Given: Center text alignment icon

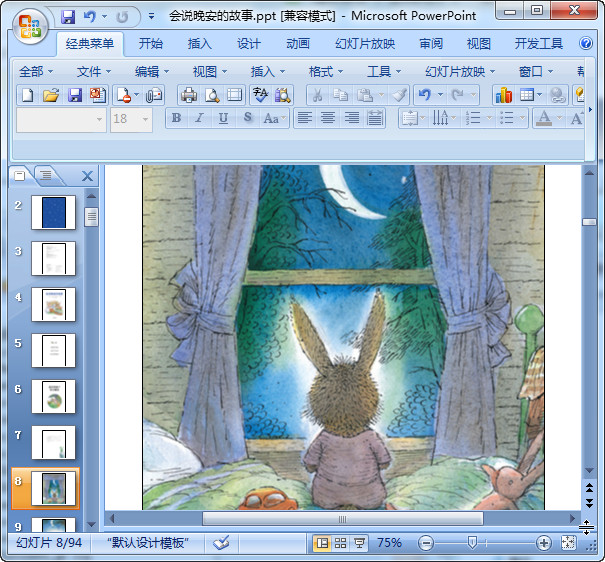Looking at the screenshot, I should (328, 118).
